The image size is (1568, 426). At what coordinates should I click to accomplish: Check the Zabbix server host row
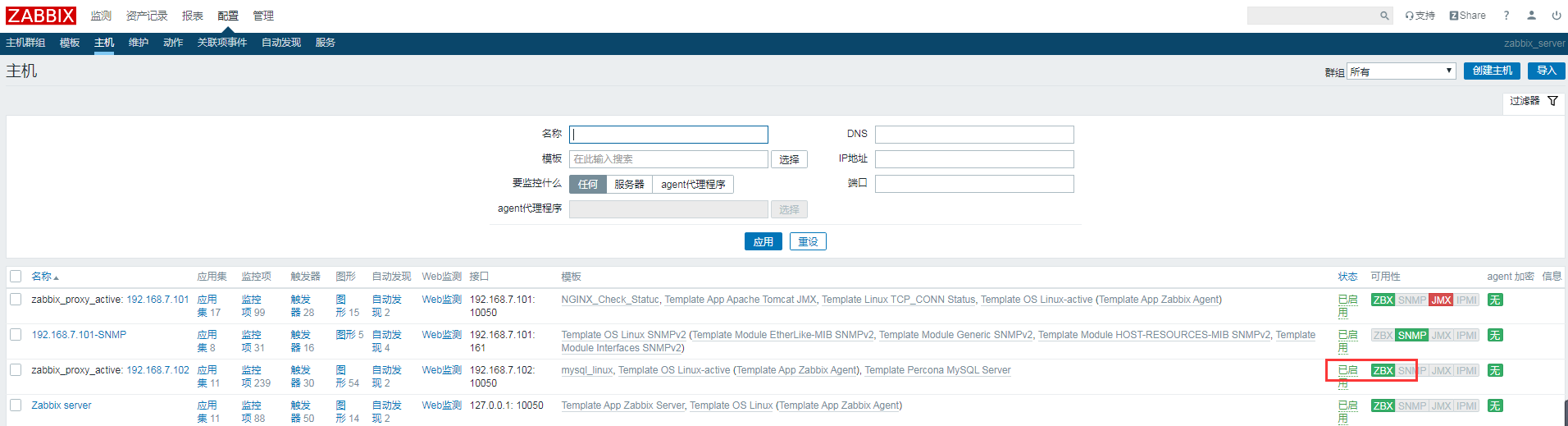(16, 405)
